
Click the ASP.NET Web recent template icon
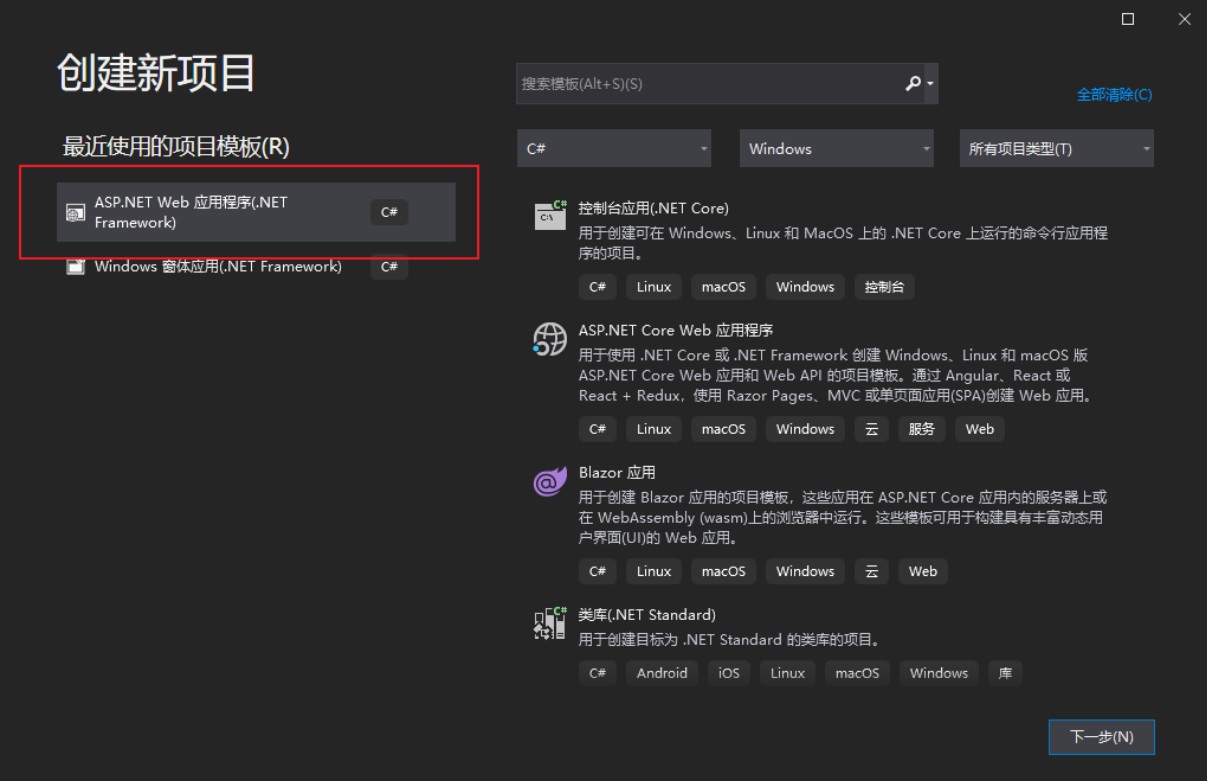tap(75, 212)
